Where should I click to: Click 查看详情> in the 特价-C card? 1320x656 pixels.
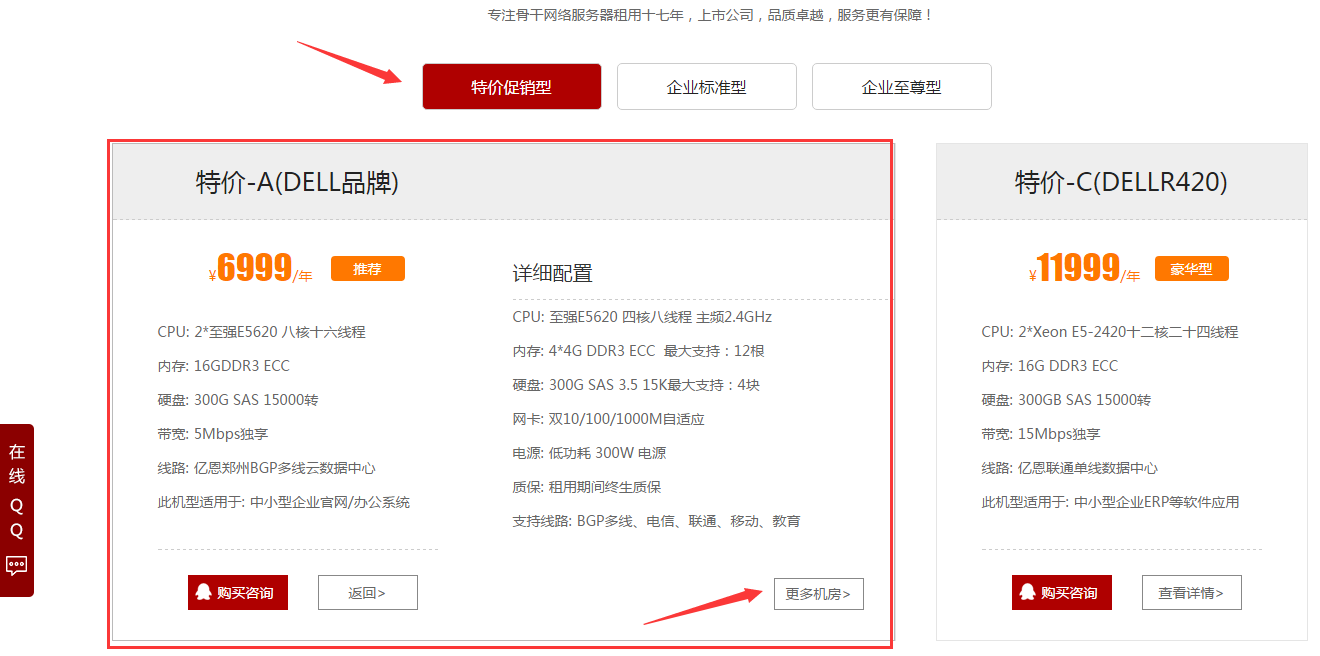point(1191,592)
